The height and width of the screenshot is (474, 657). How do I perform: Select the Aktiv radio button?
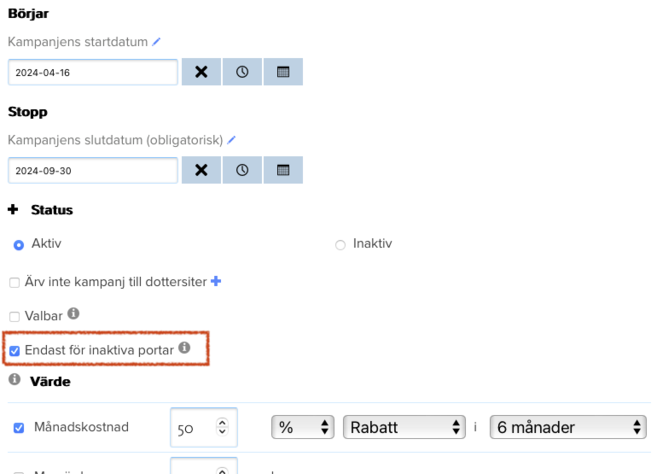point(18,245)
